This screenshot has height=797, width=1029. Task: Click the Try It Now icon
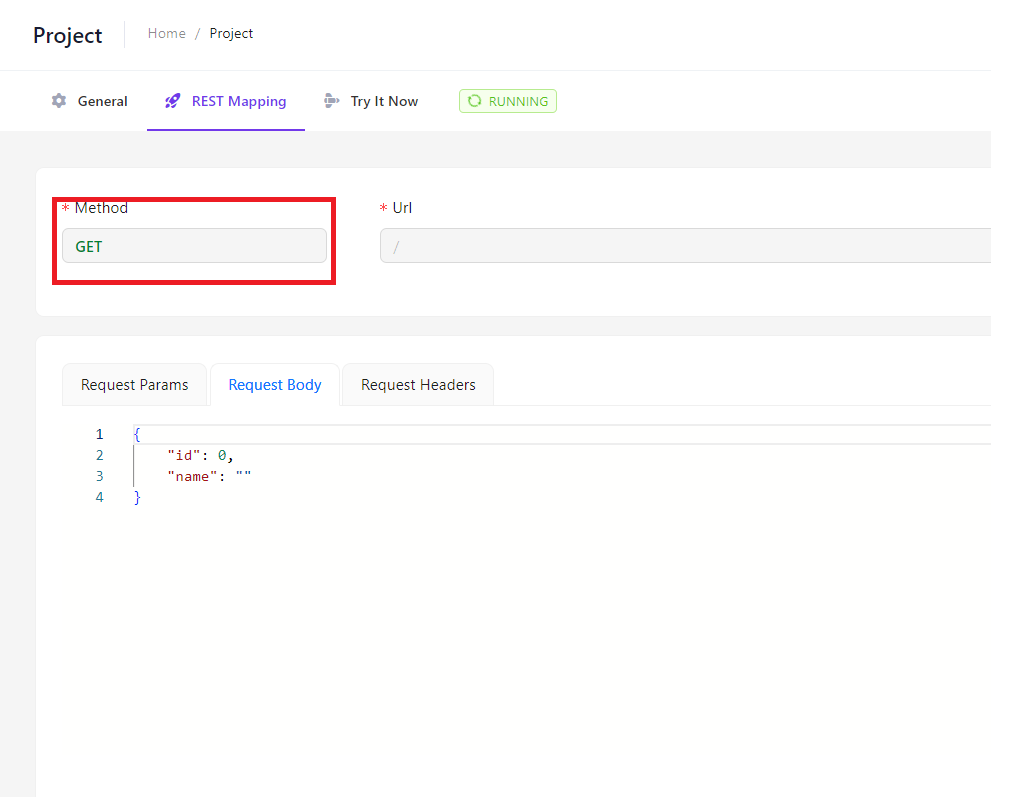click(331, 101)
